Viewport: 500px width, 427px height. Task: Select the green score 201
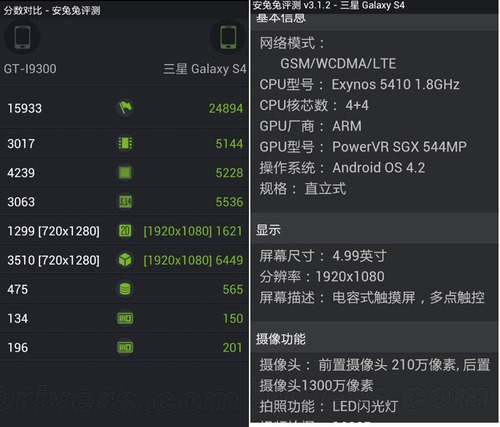[232, 348]
